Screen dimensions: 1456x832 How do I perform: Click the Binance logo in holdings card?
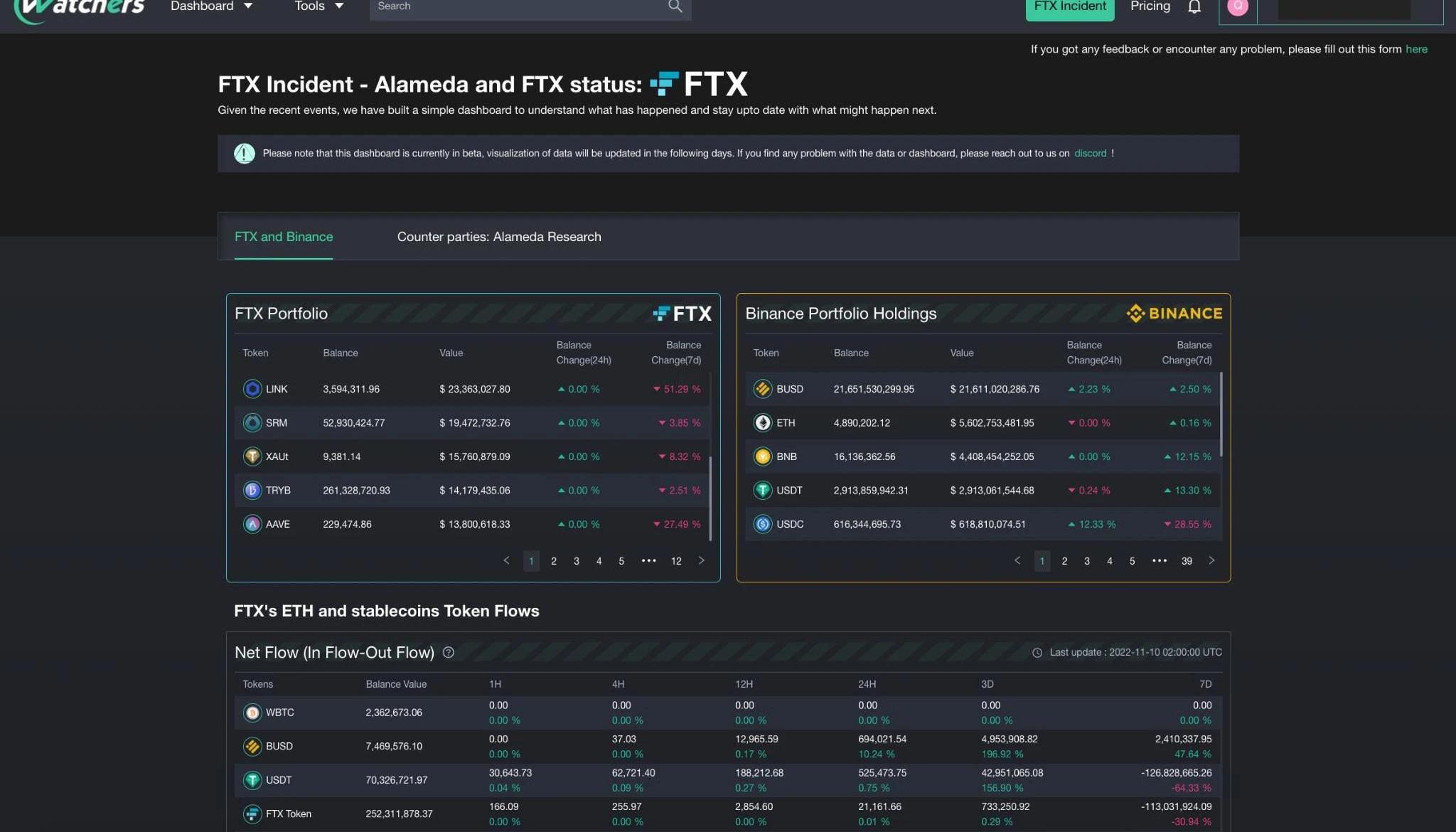(1174, 314)
